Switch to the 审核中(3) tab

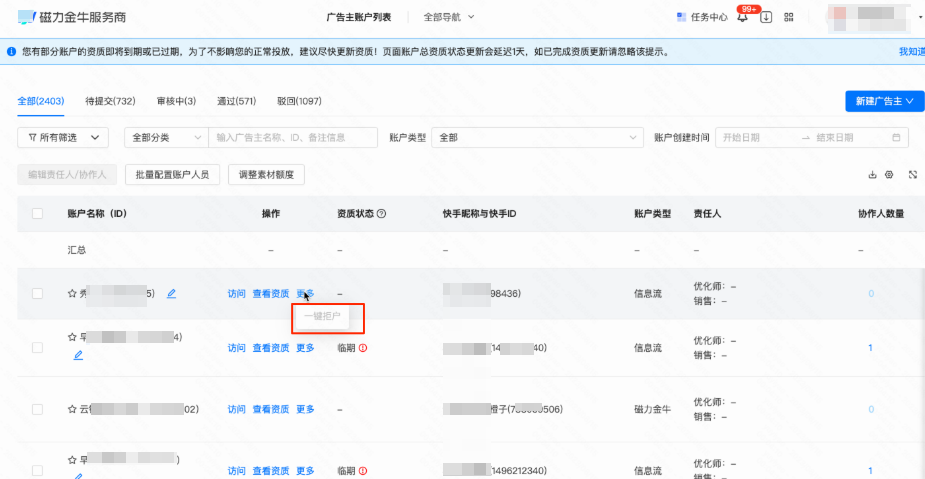click(x=176, y=101)
